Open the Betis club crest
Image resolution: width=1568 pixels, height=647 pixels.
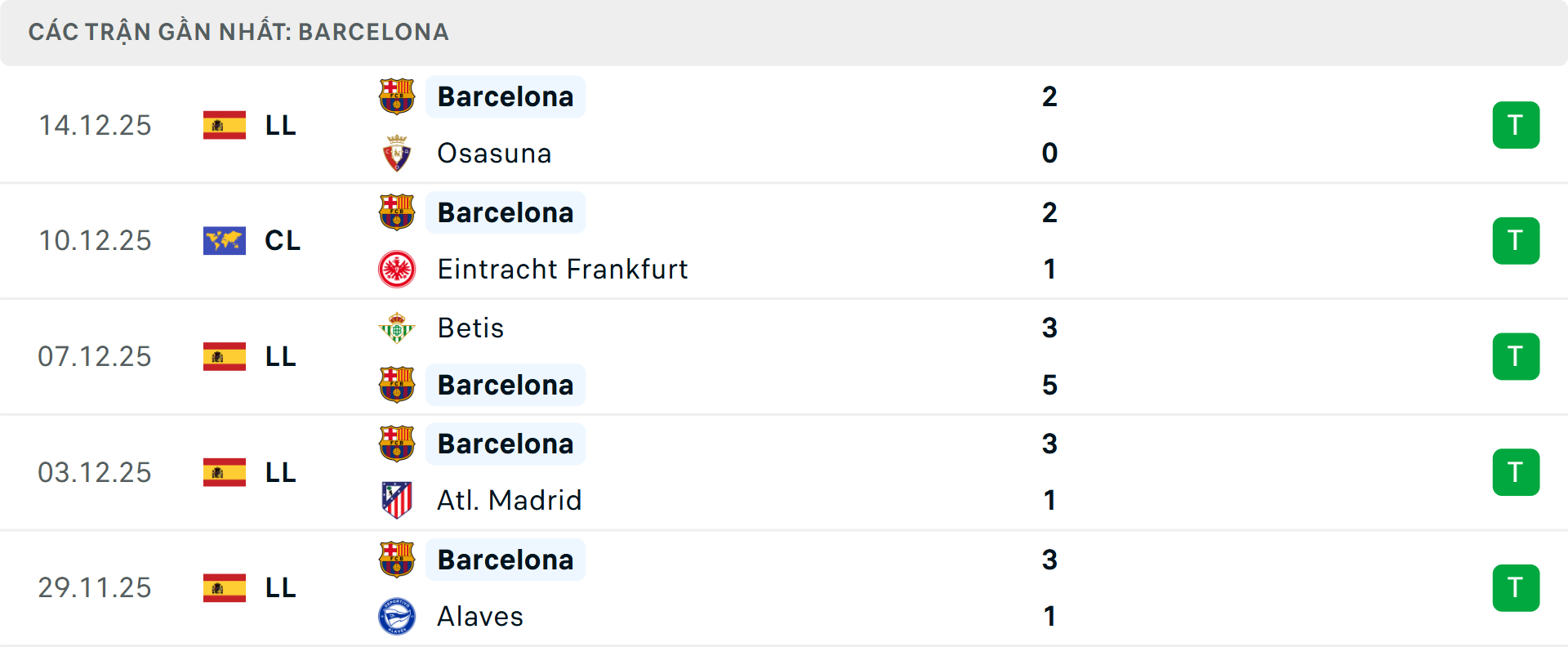click(397, 328)
